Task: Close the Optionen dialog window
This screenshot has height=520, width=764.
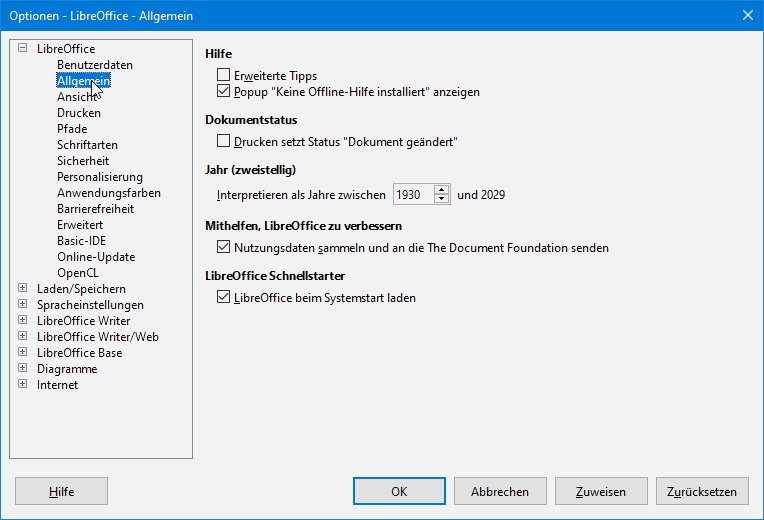Action: pyautogui.click(x=748, y=16)
